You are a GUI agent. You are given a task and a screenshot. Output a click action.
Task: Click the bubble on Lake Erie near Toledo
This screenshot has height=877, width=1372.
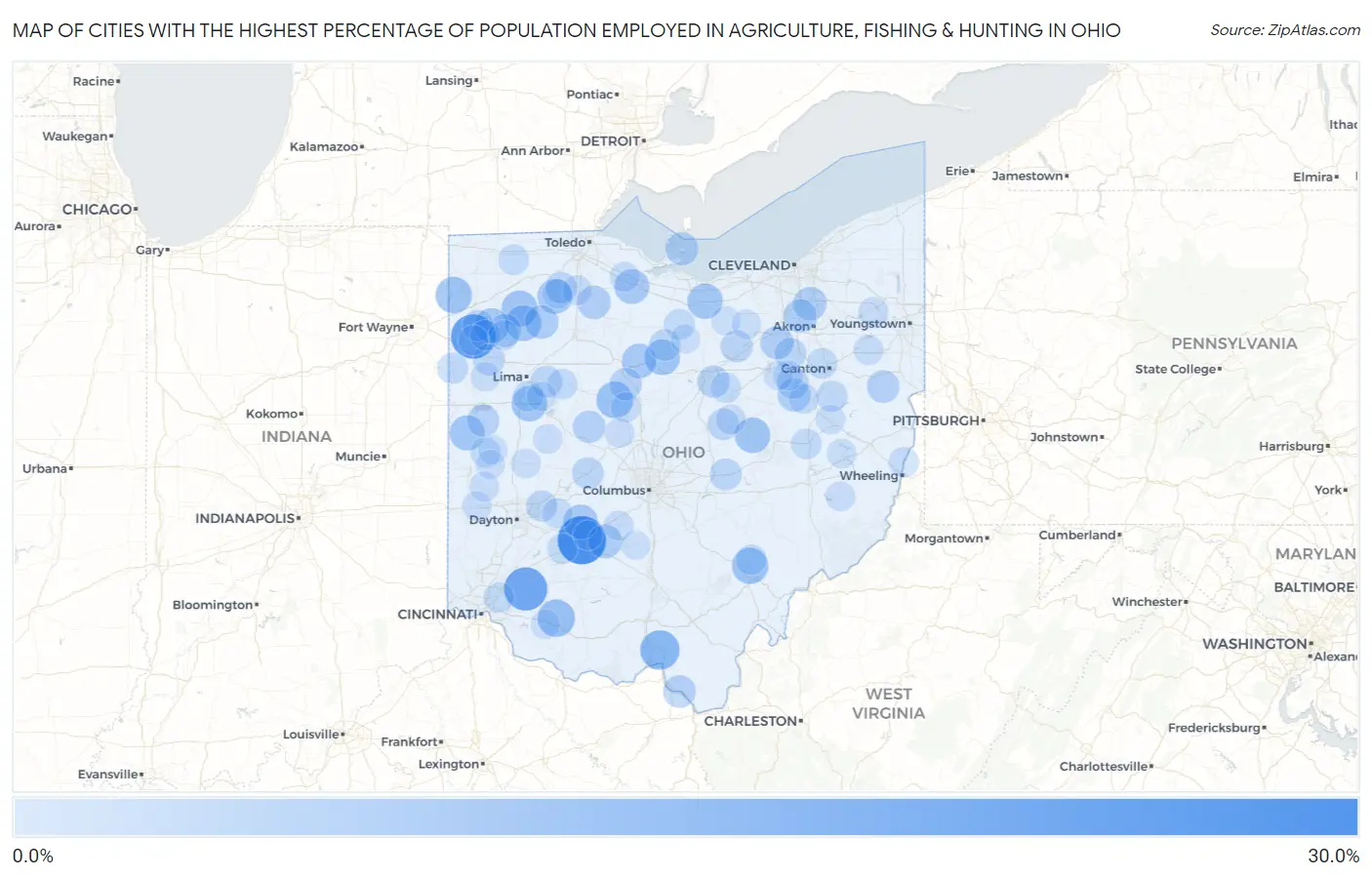(682, 249)
